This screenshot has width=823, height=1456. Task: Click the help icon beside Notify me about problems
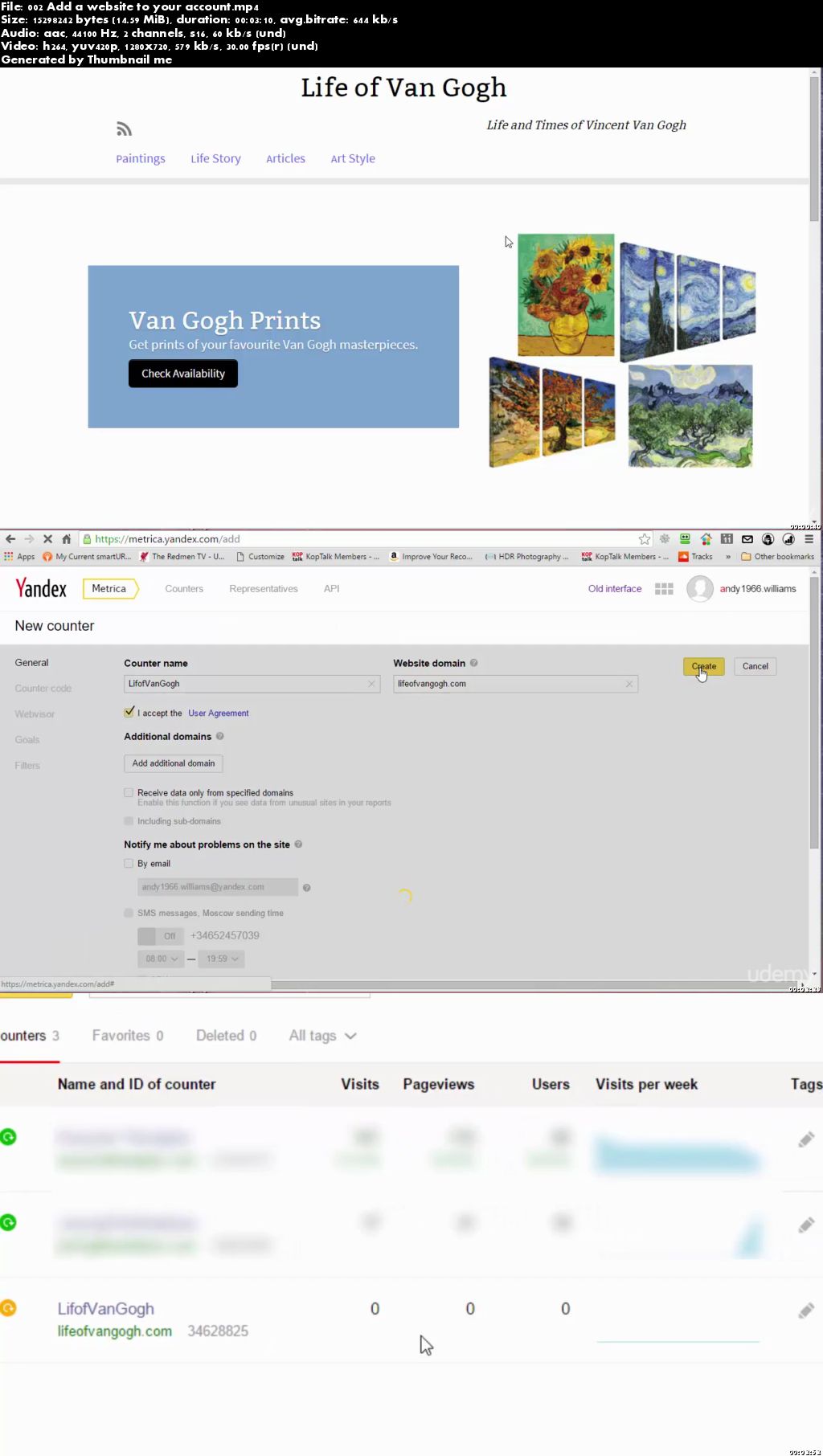[298, 845]
